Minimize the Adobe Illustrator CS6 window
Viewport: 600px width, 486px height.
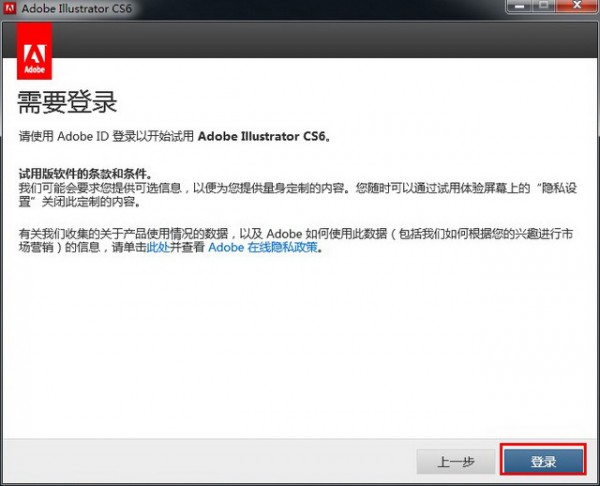(519, 7)
